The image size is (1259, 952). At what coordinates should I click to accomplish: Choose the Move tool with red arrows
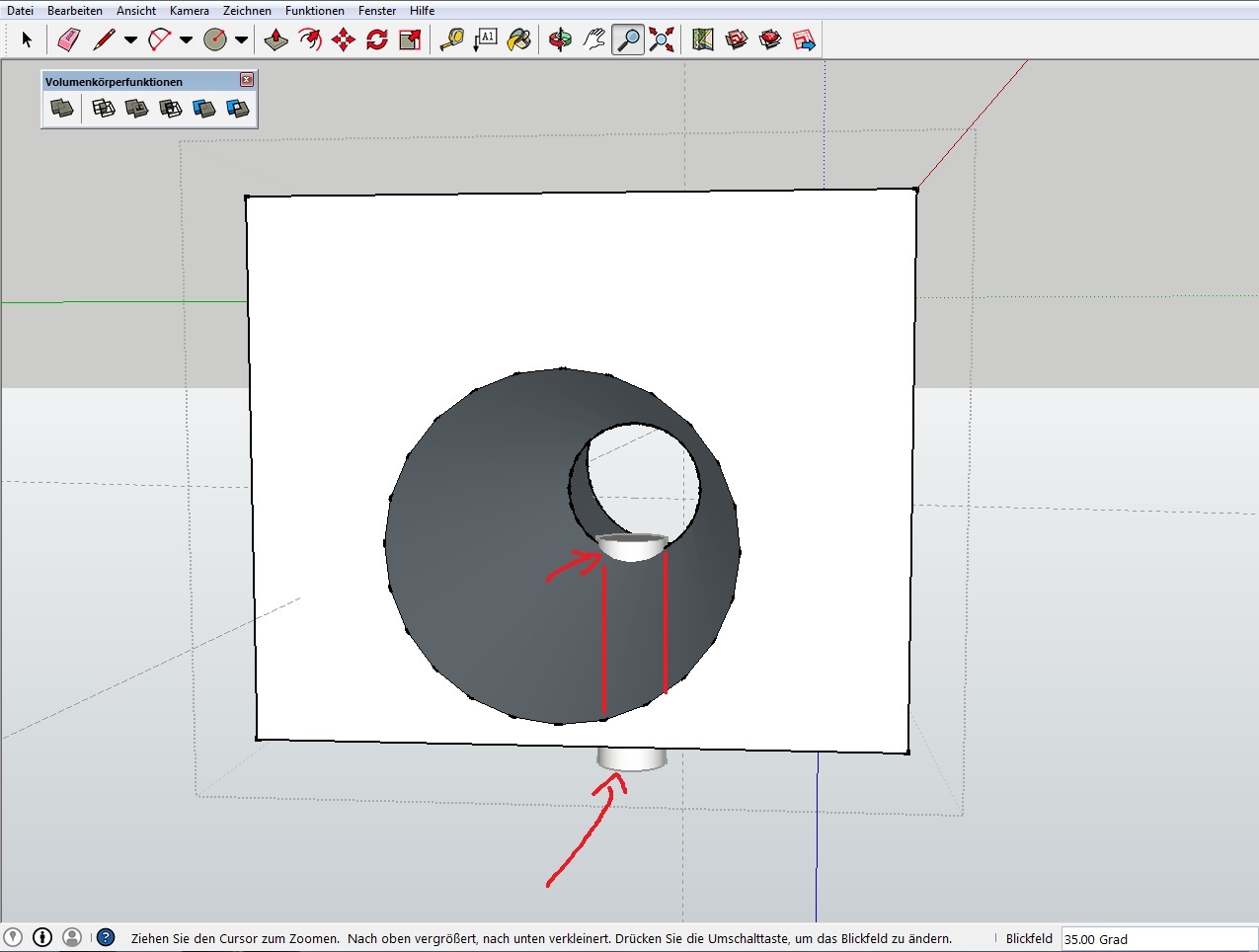344,40
